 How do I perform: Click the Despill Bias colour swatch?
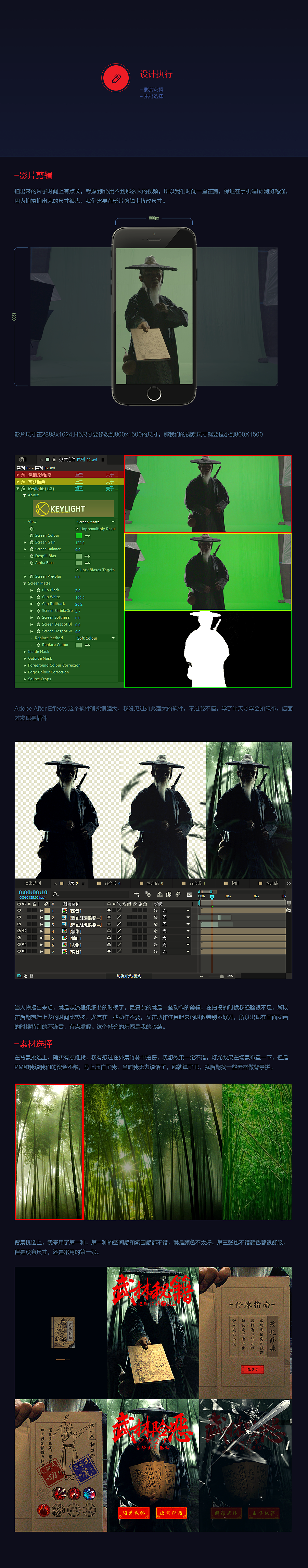point(79,556)
